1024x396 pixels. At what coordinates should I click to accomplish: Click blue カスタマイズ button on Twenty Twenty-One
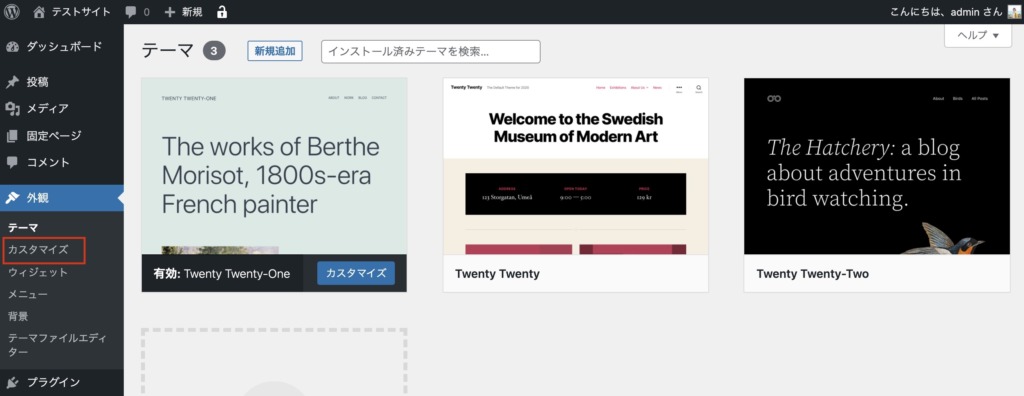pos(356,273)
